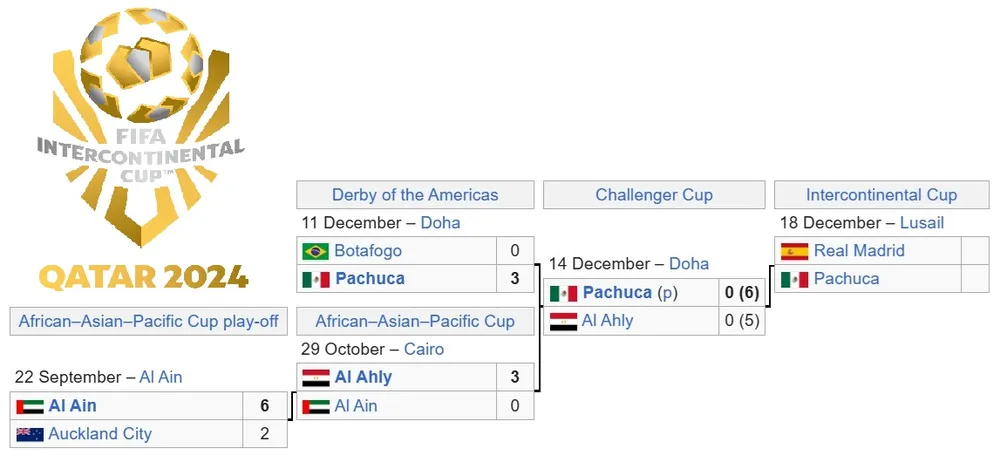This screenshot has height=462, width=1000.
Task: Click the Brazil flag beside Botafogo
Action: (315, 251)
